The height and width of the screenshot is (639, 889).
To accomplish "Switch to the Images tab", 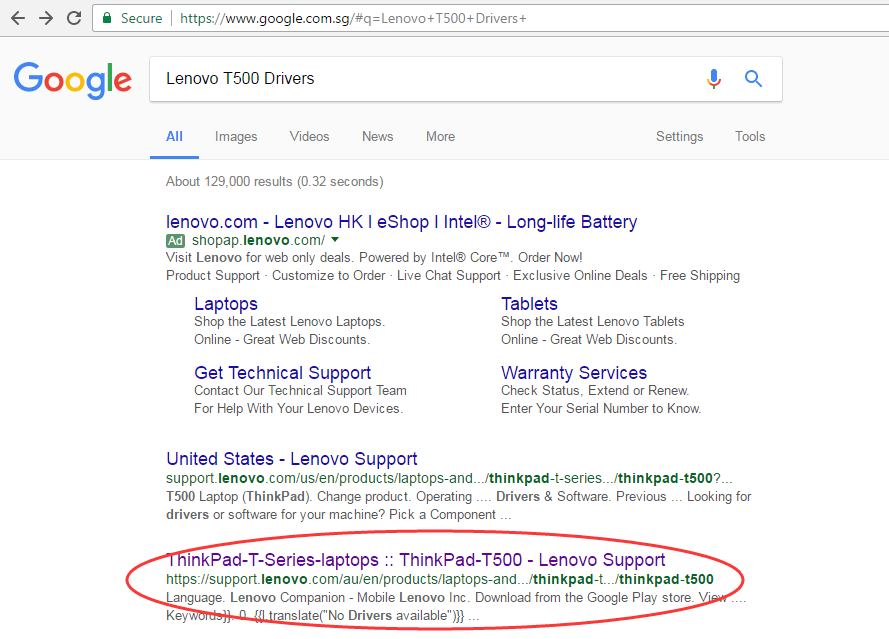I will point(236,137).
